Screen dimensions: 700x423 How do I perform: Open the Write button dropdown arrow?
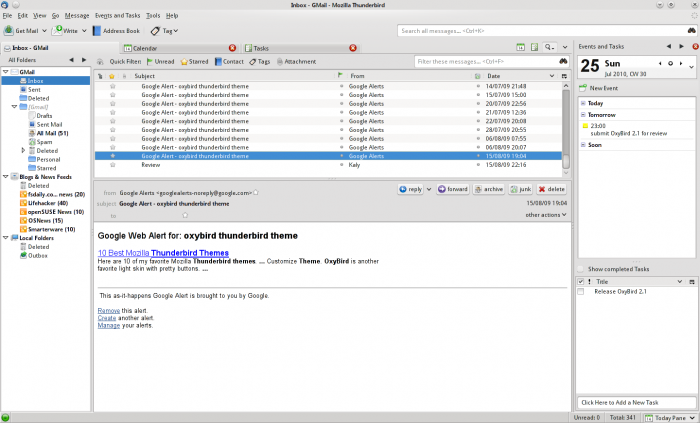click(84, 31)
